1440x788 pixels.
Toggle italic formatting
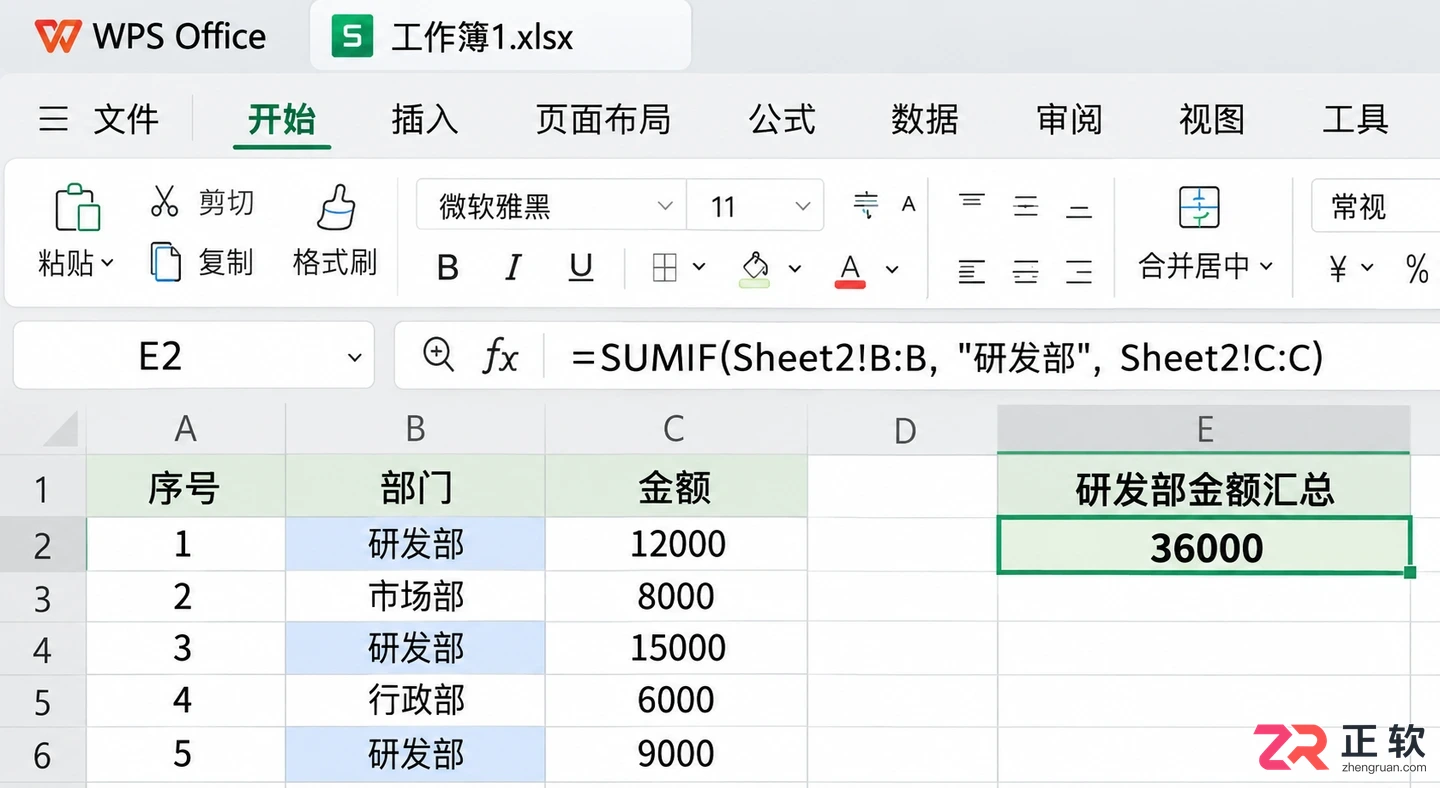(x=513, y=268)
